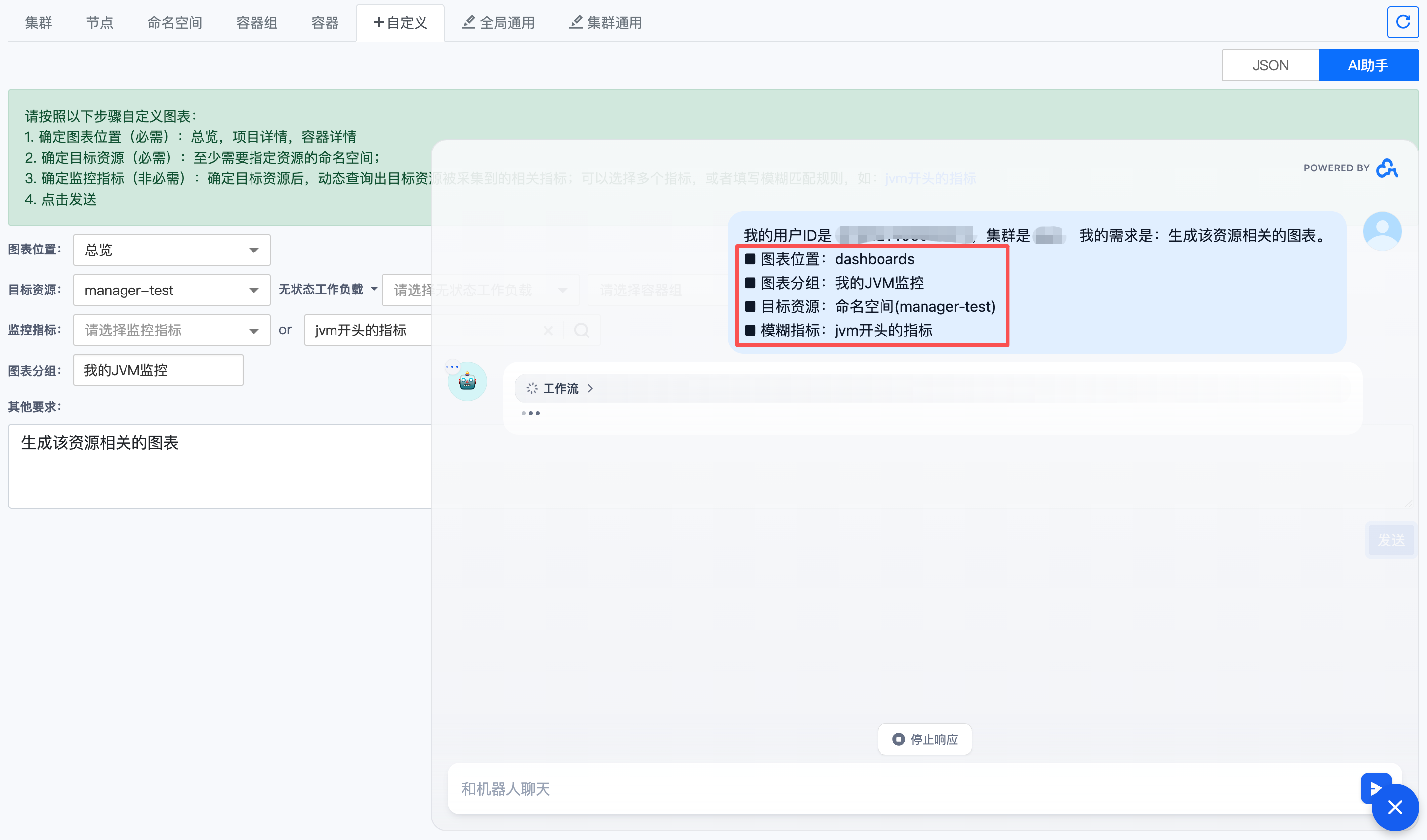
Task: Click the 图表分组 text field
Action: 158,370
